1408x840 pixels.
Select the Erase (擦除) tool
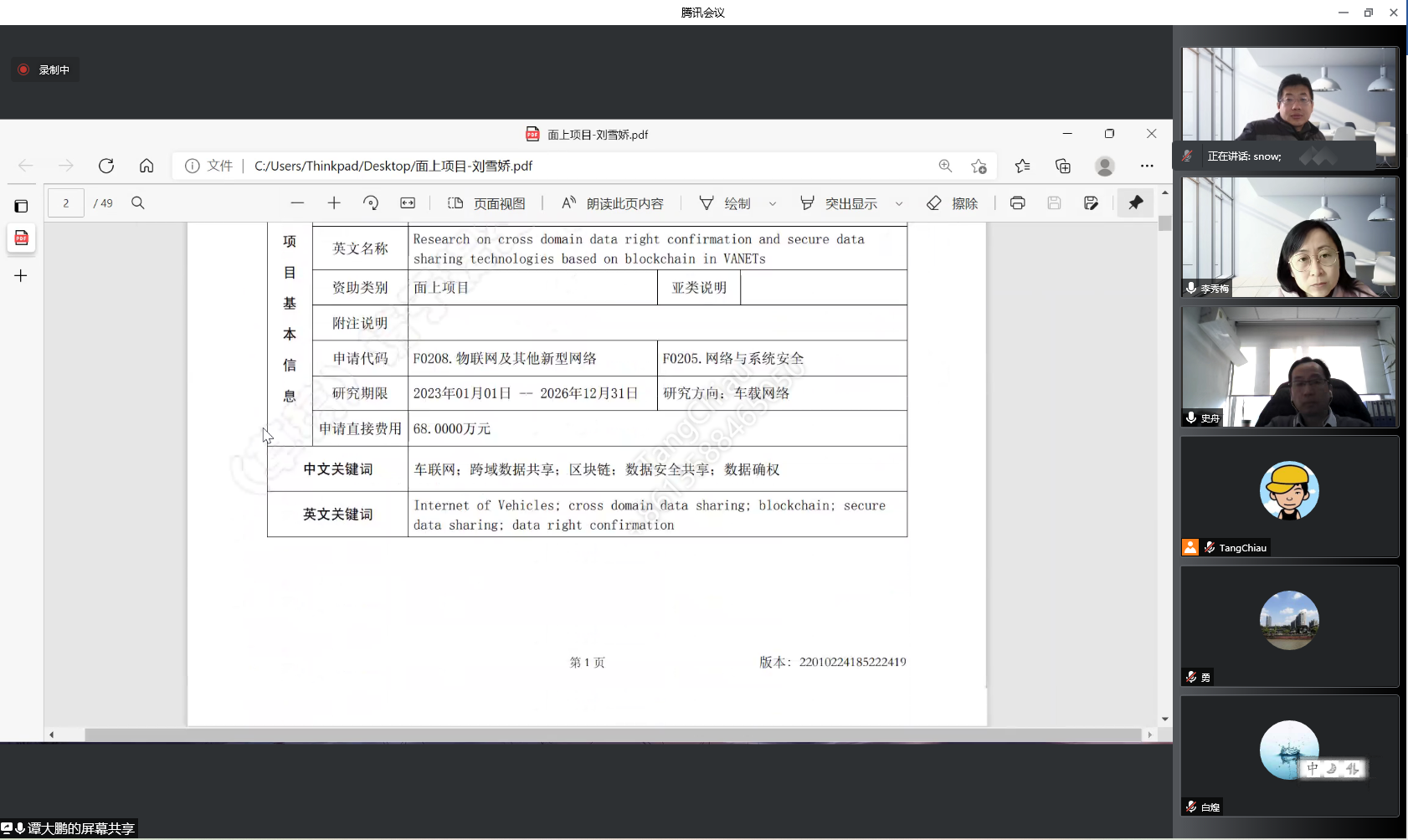(x=953, y=203)
